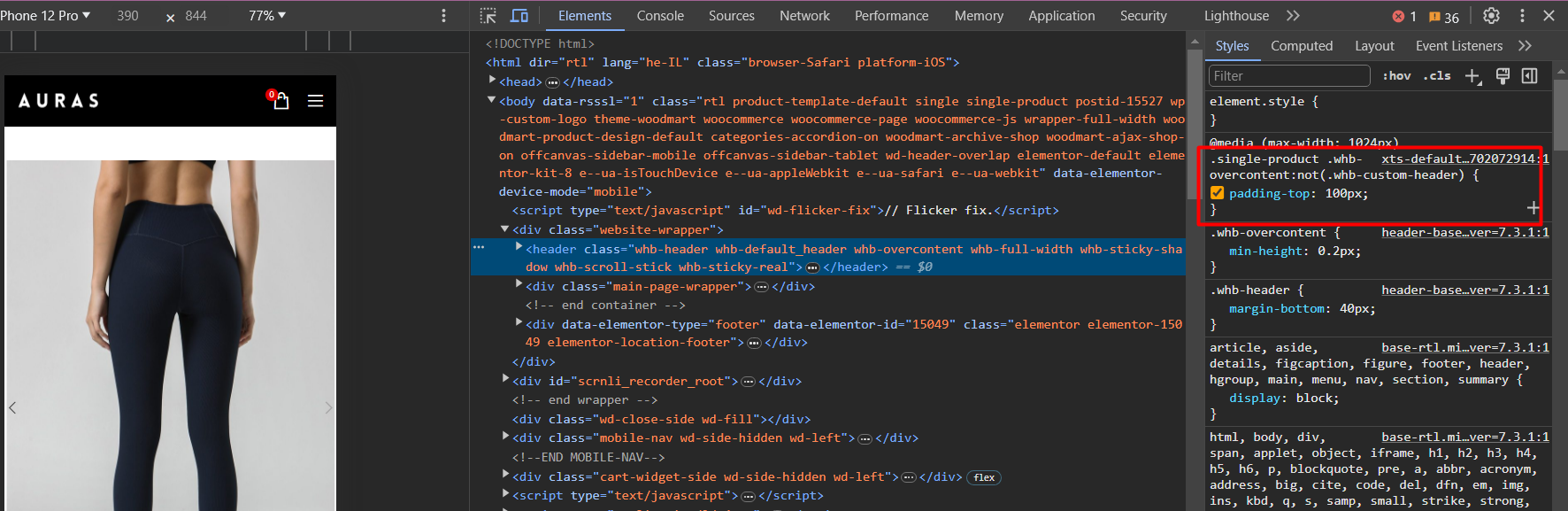Image resolution: width=1568 pixels, height=511 pixels.
Task: Open the Application tab
Action: (1062, 16)
